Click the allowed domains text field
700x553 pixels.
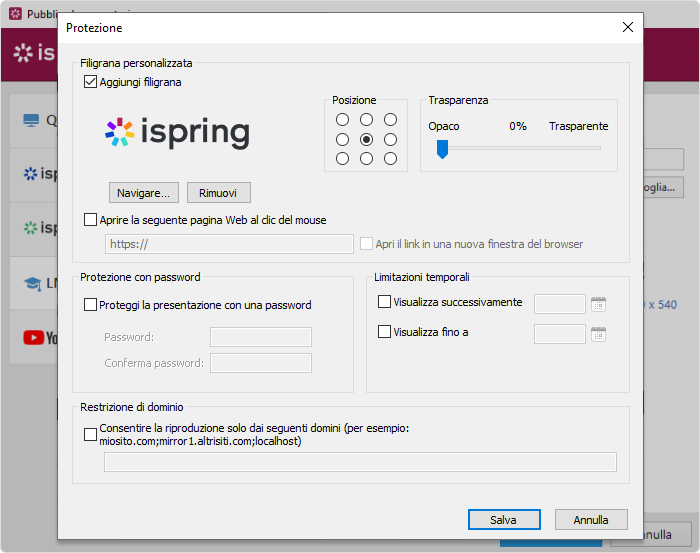coord(360,462)
